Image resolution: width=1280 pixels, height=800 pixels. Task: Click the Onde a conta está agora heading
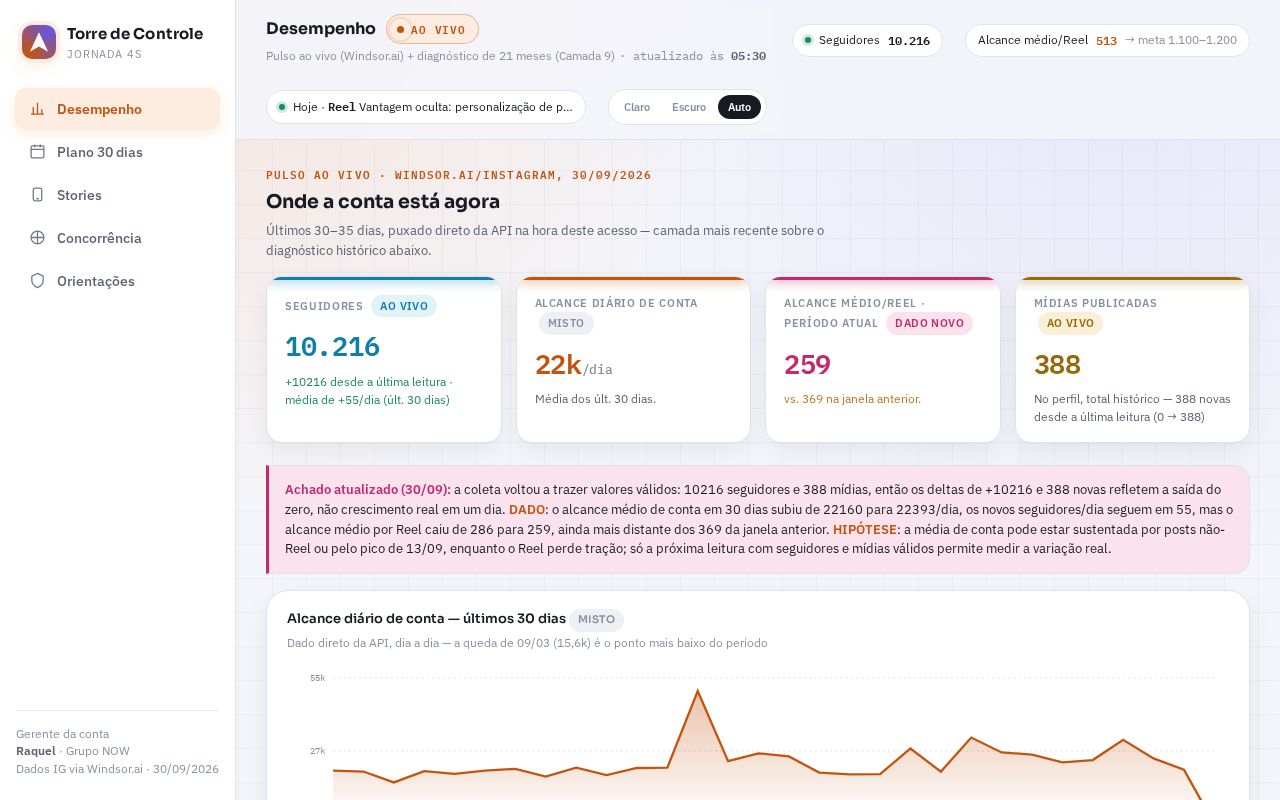tap(383, 201)
